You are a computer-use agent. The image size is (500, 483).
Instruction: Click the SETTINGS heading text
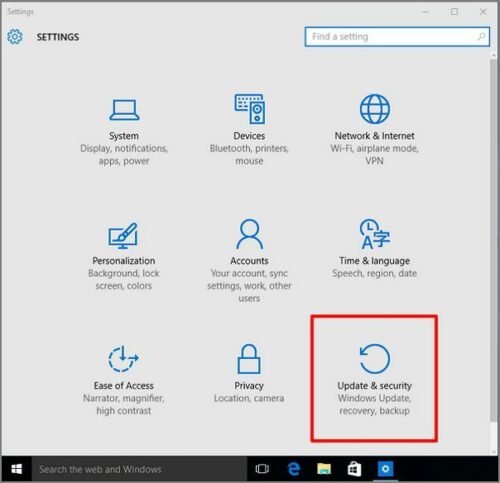pyautogui.click(x=58, y=37)
